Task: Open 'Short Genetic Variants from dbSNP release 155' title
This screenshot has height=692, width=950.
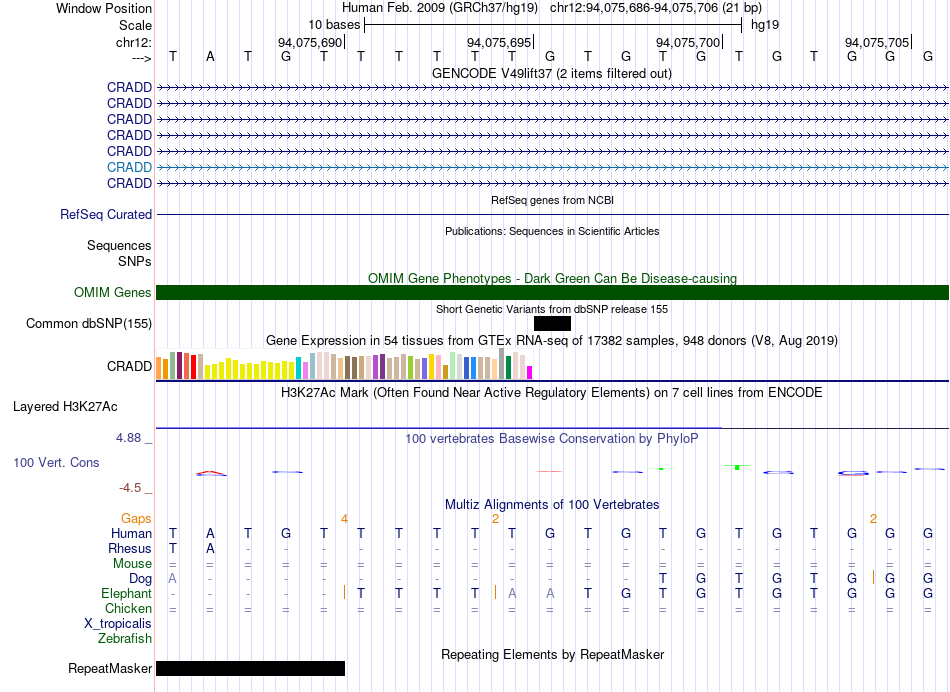Action: tap(552, 309)
